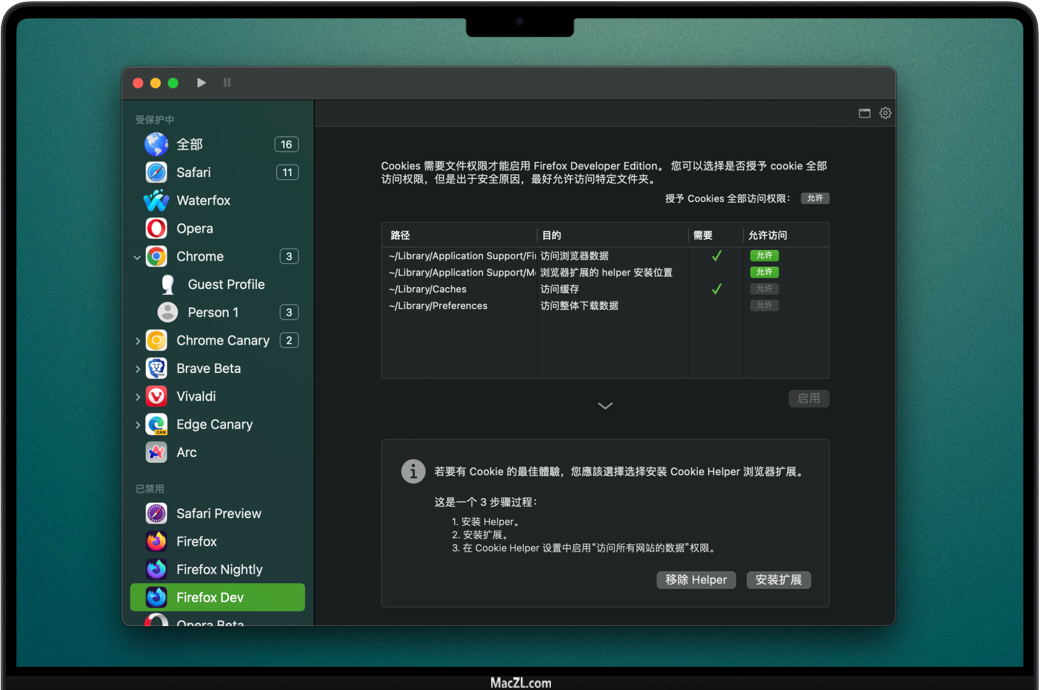The height and width of the screenshot is (690, 1040).
Task: Collapse the Chrome profiles tree
Action: [137, 257]
